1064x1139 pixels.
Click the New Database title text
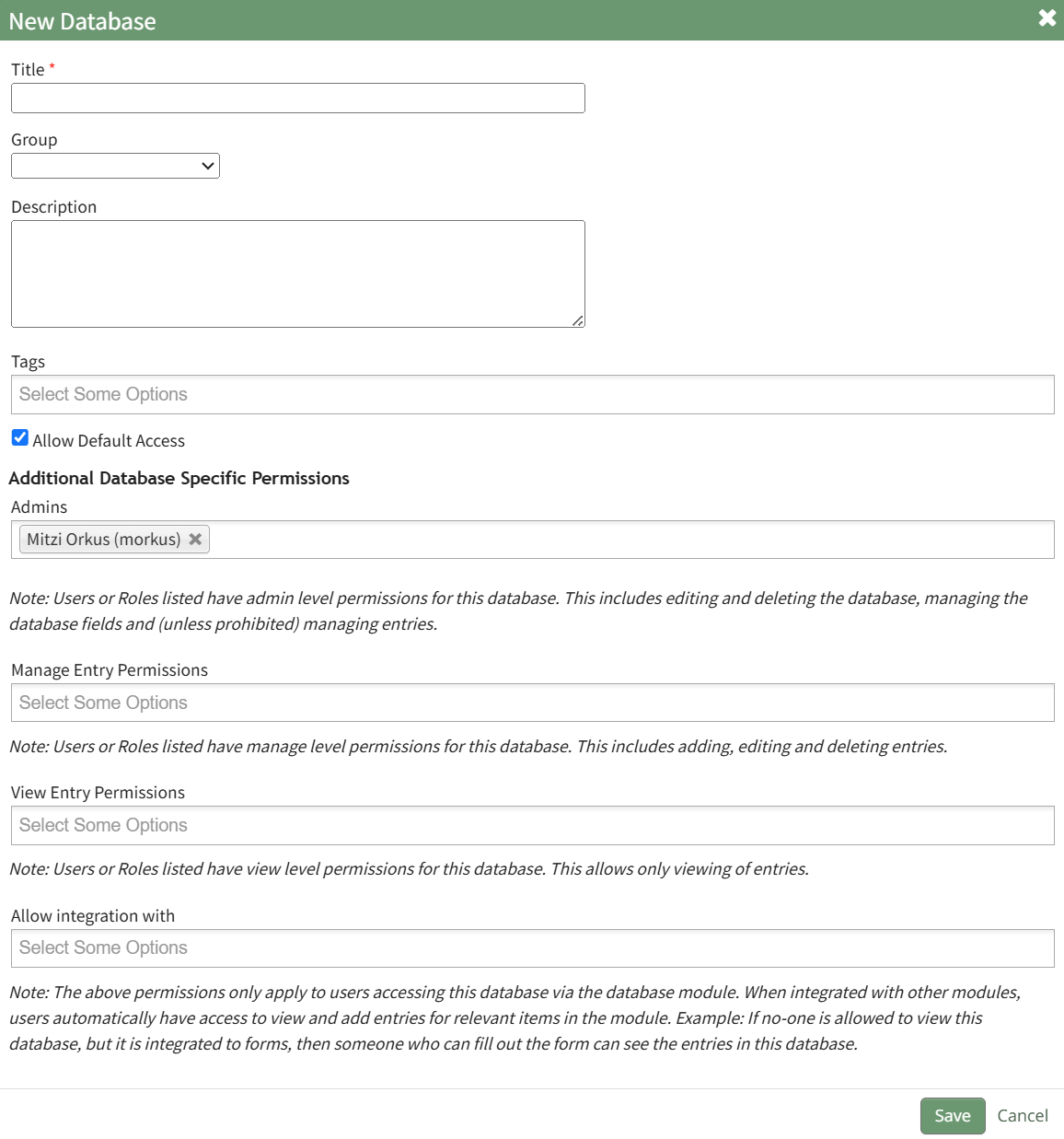point(83,21)
